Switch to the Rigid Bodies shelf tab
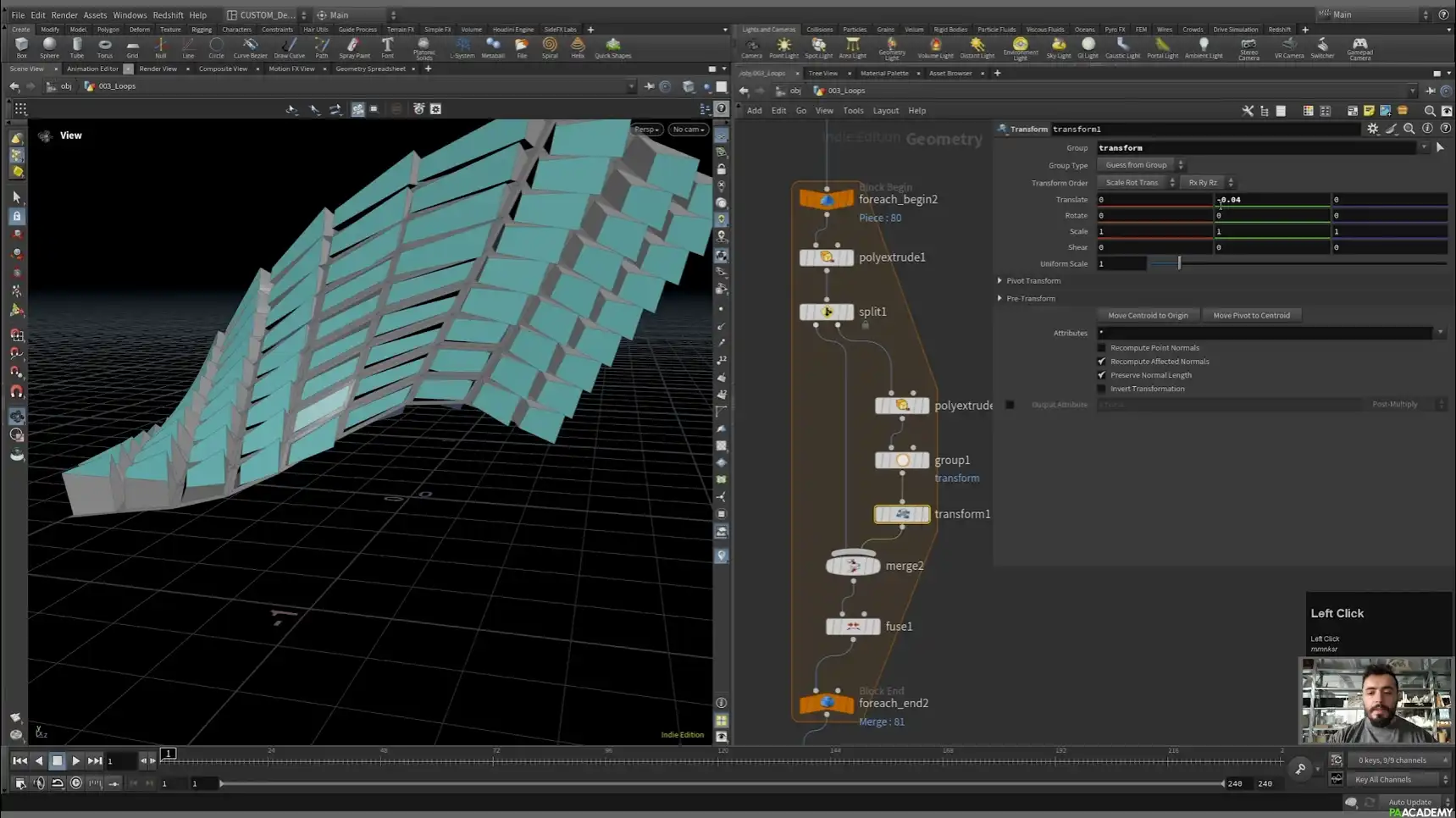1456x818 pixels. (950, 29)
